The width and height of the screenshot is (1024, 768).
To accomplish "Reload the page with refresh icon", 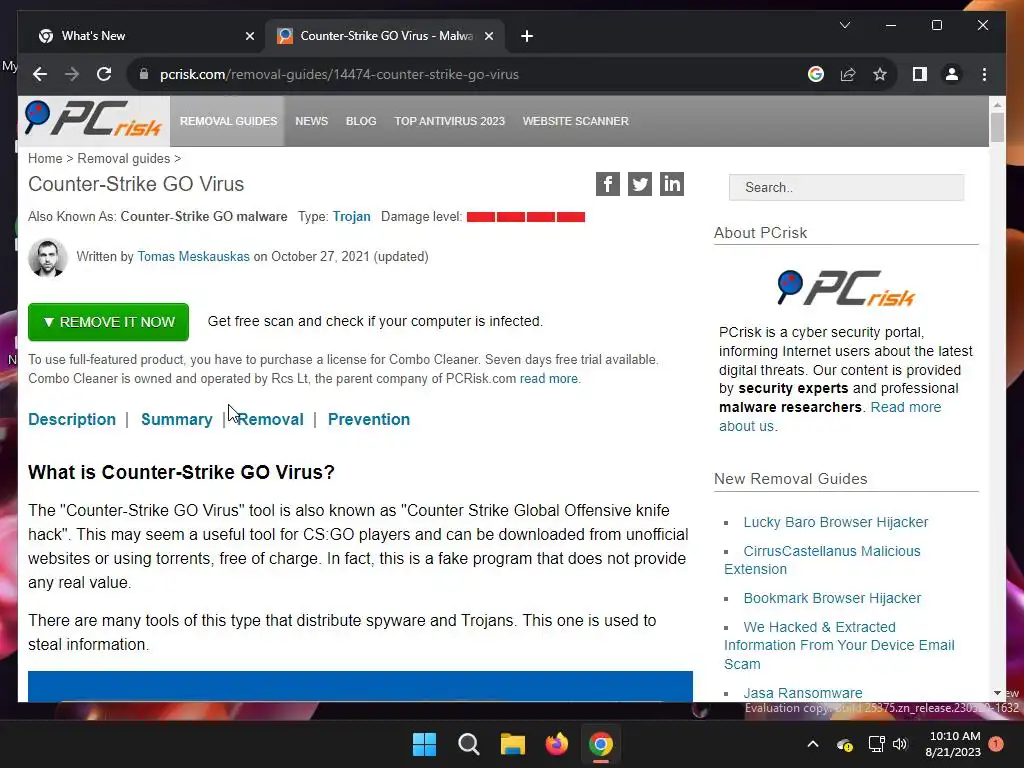I will (104, 74).
